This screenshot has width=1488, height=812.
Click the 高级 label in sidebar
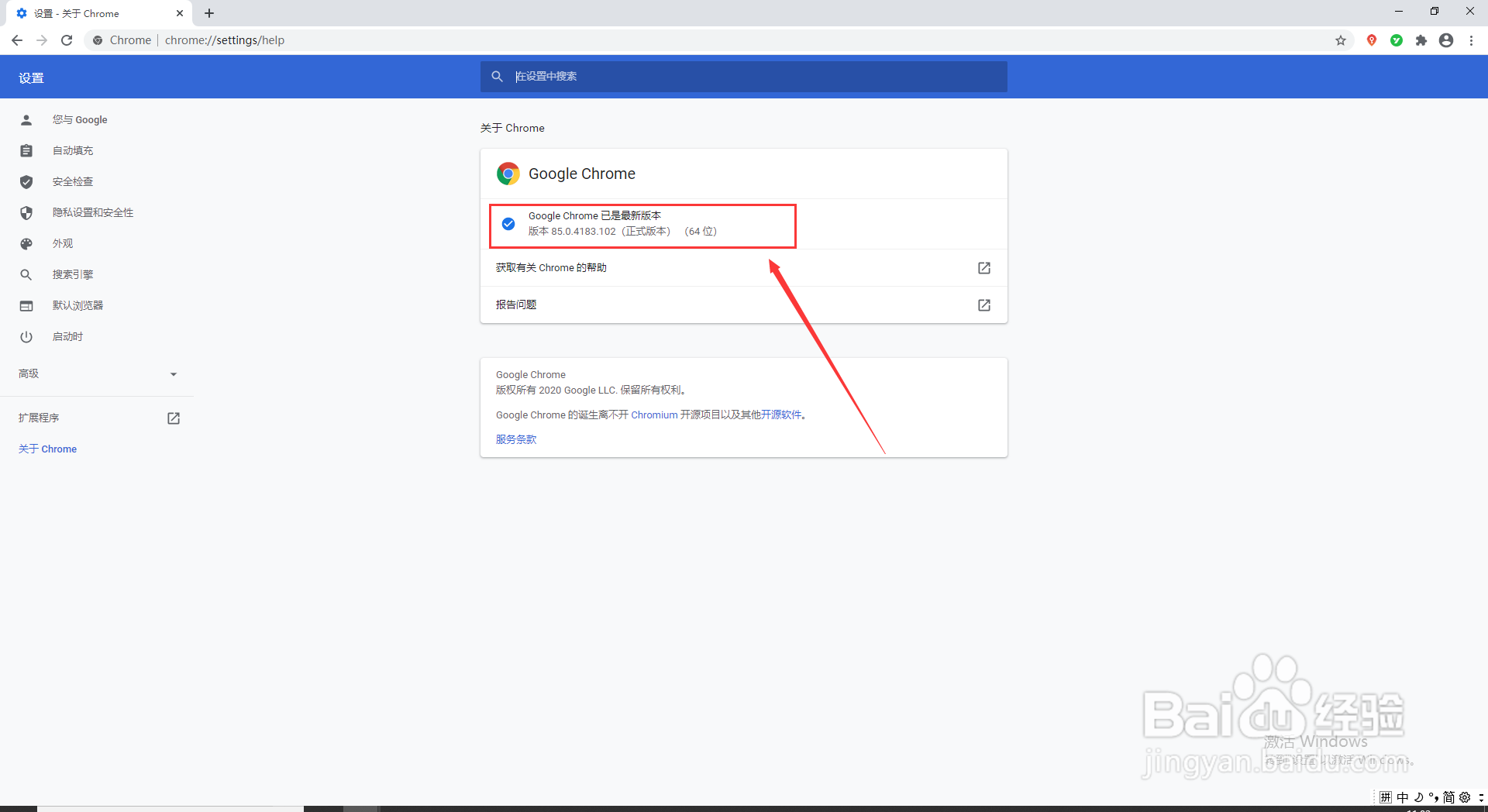[29, 373]
